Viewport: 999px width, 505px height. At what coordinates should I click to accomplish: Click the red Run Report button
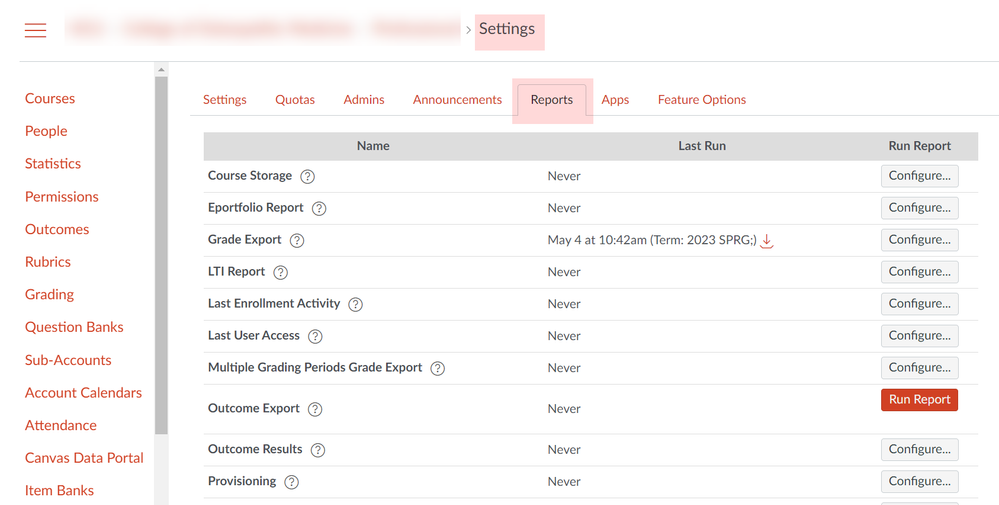pos(919,400)
